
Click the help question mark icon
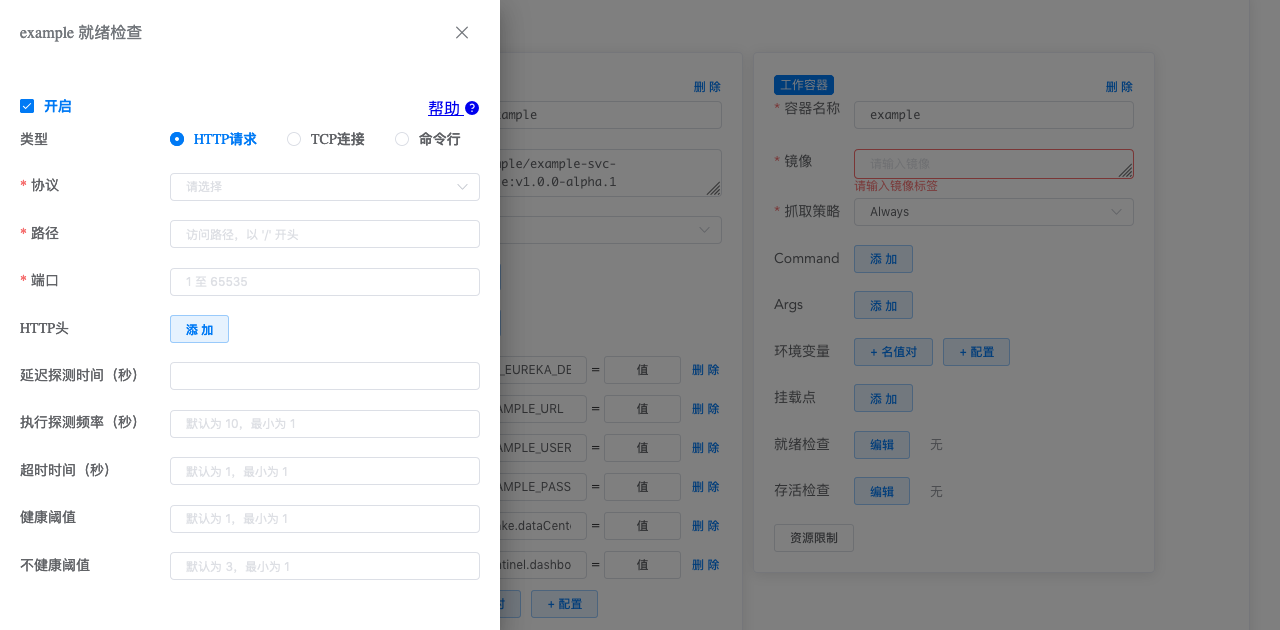pyautogui.click(x=472, y=108)
